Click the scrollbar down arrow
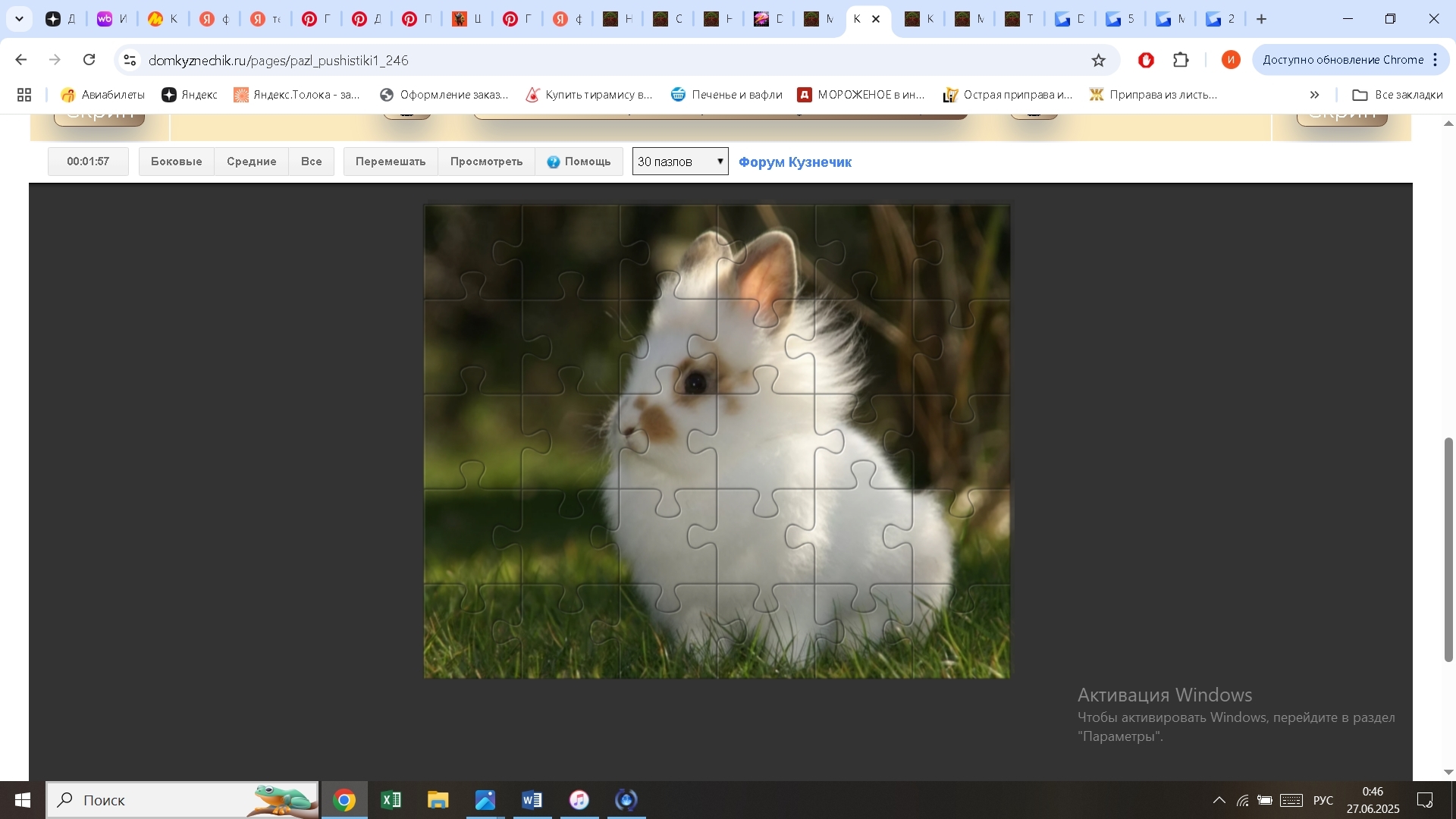The image size is (1456, 819). pos(1448,772)
